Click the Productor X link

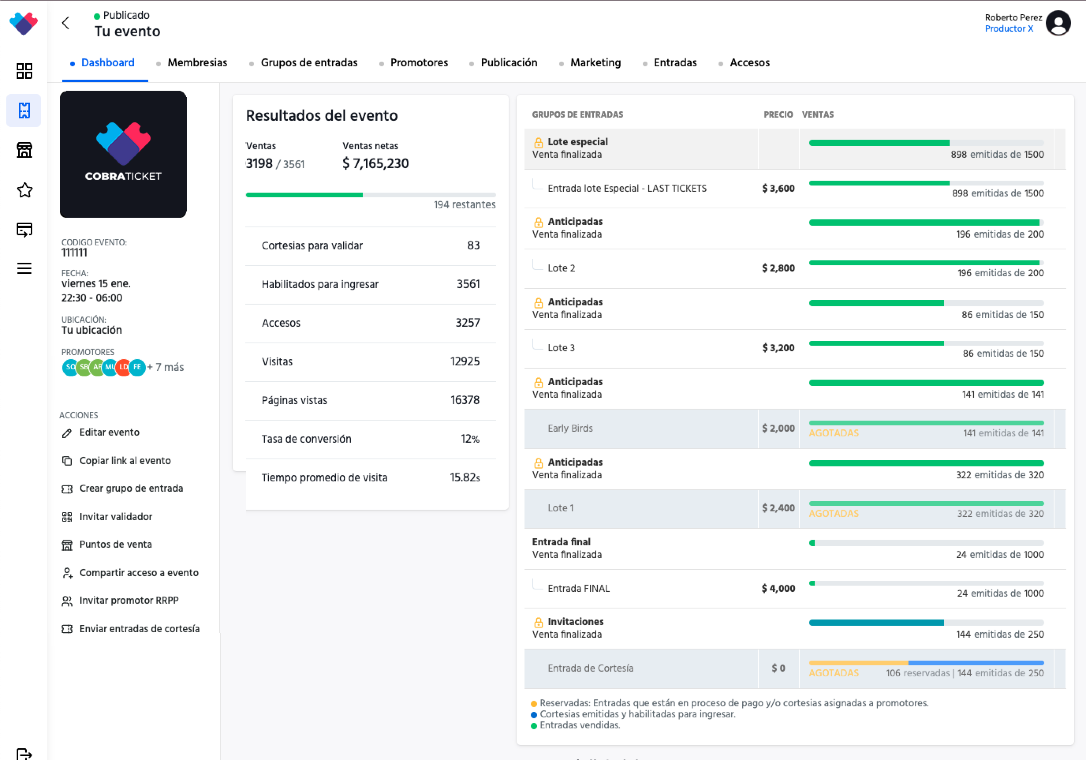tap(1008, 29)
